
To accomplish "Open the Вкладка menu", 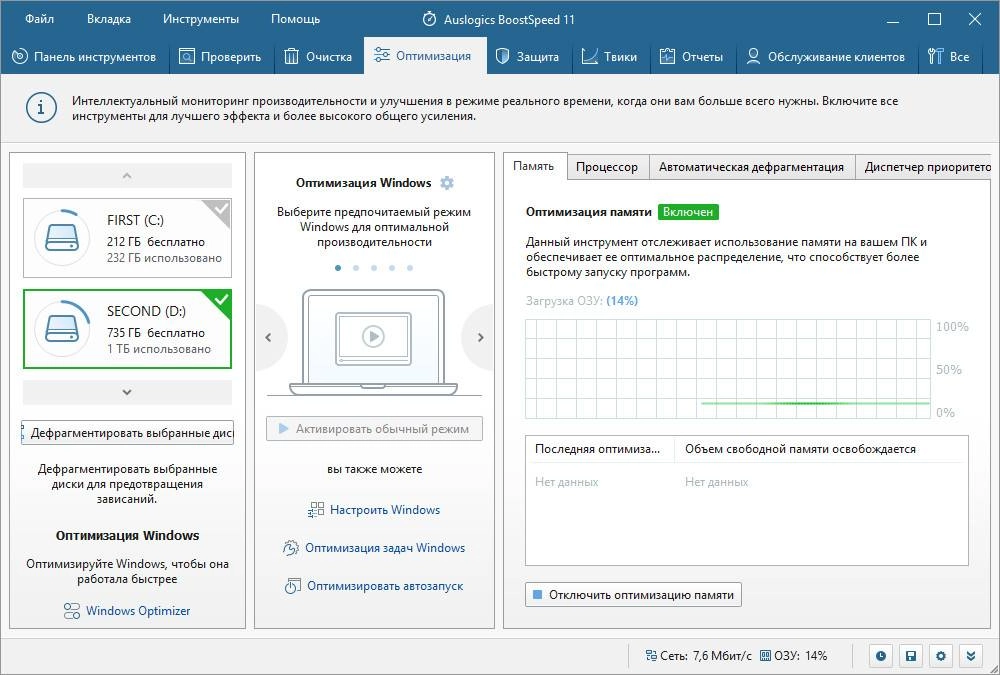I will (109, 19).
